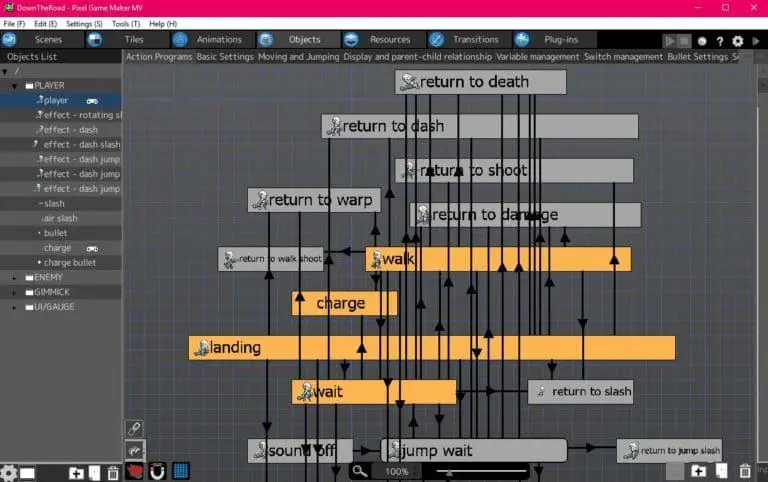Click gamepad icon beside player object
The width and height of the screenshot is (768, 482).
(92, 101)
